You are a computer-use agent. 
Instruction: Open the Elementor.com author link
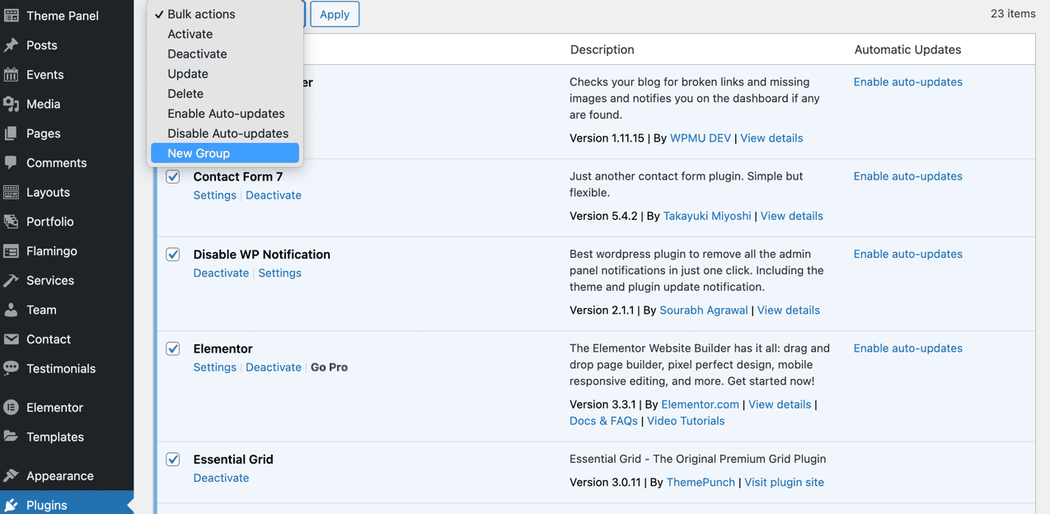coord(700,405)
